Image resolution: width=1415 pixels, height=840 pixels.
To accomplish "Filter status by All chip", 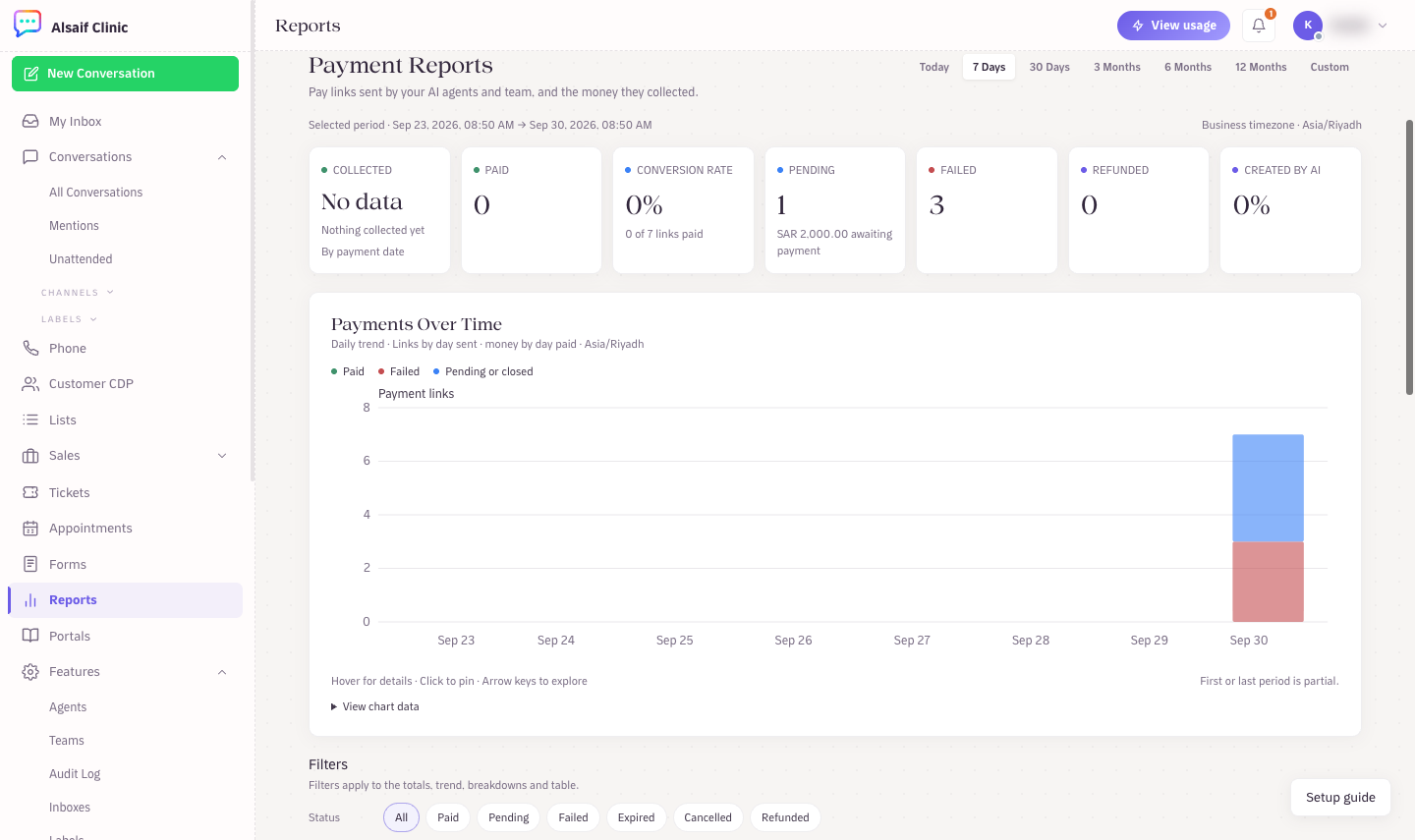I will (x=401, y=817).
